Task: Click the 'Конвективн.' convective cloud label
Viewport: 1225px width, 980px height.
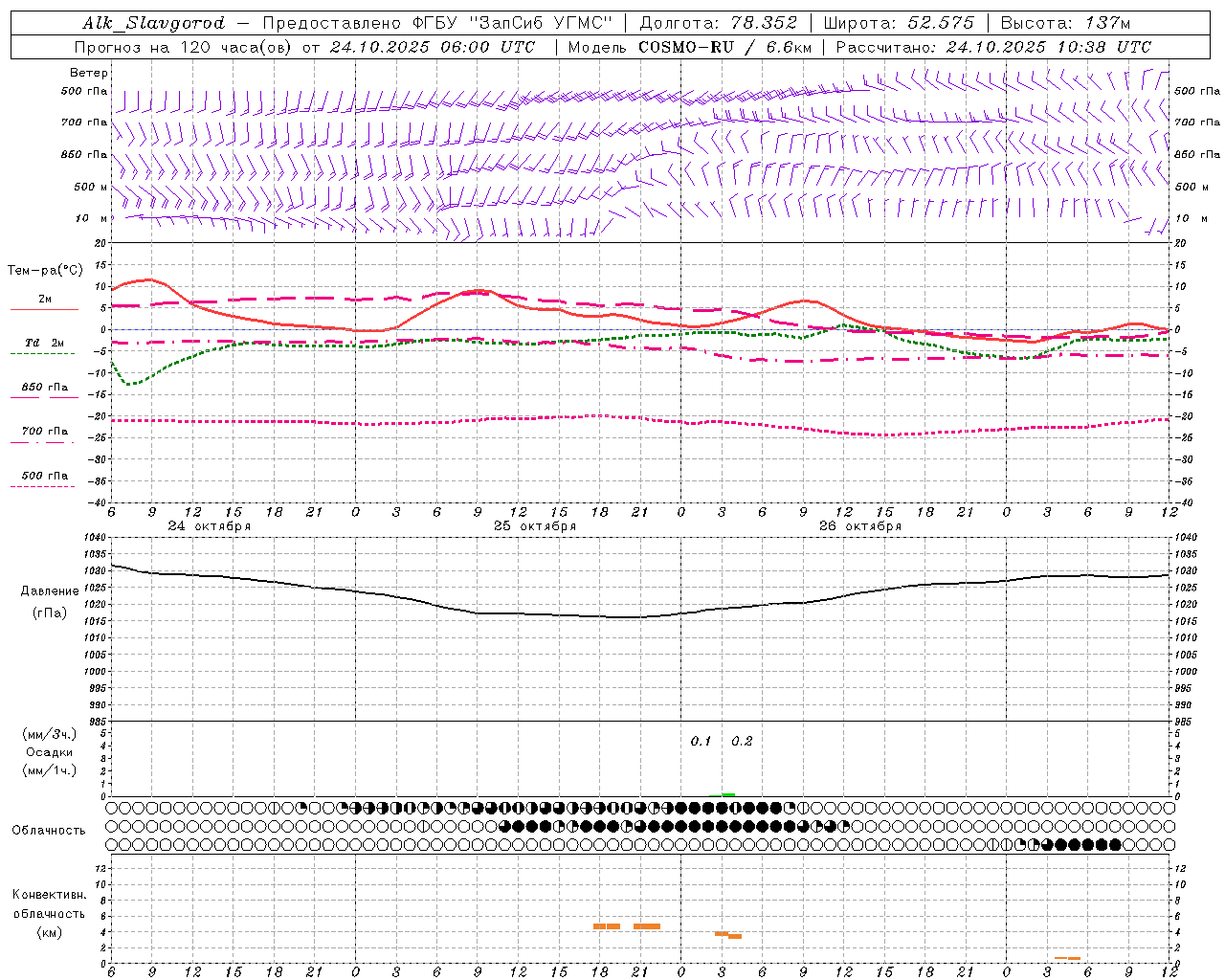Action: point(50,895)
